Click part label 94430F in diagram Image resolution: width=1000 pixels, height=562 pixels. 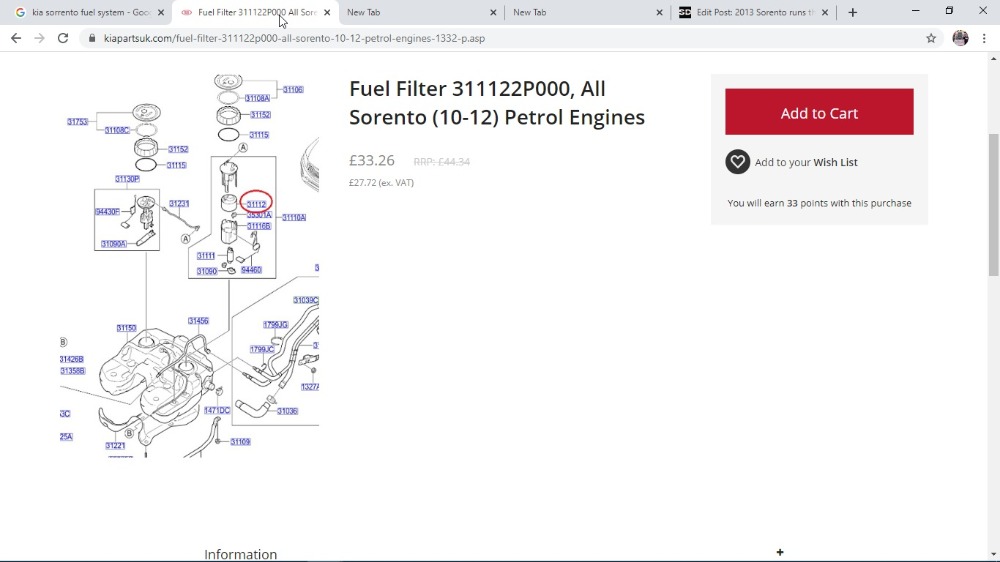107,212
